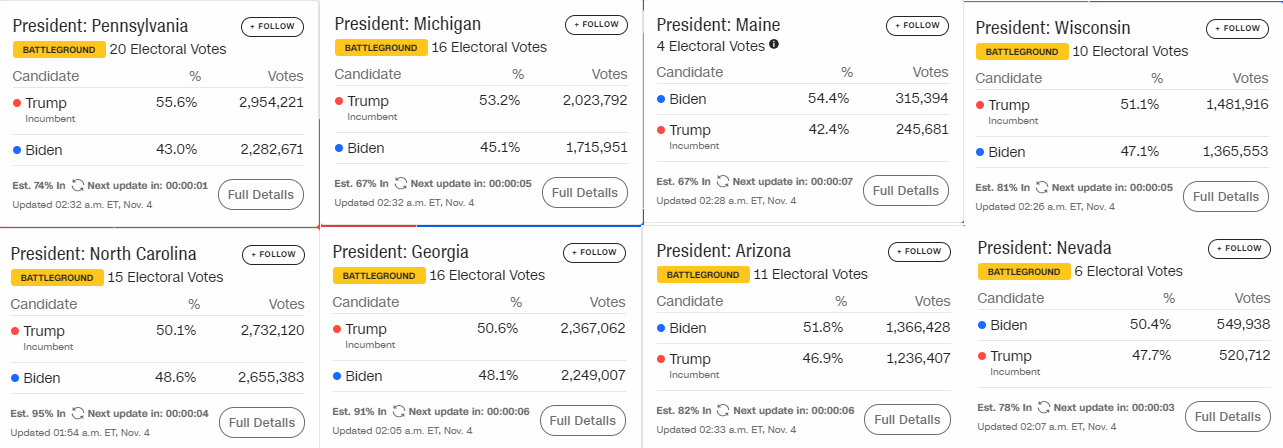This screenshot has height=448, width=1283.
Task: Open Full Details for Pennsylvania
Action: [261, 195]
